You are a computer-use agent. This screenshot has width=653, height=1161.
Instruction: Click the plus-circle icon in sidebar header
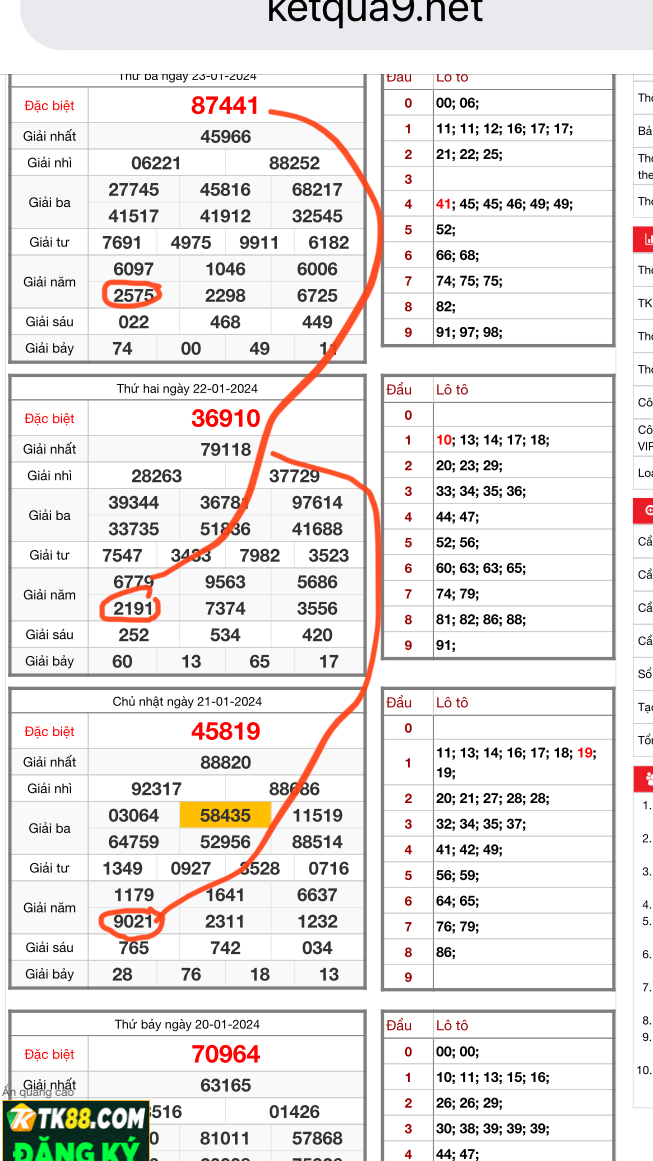click(647, 510)
